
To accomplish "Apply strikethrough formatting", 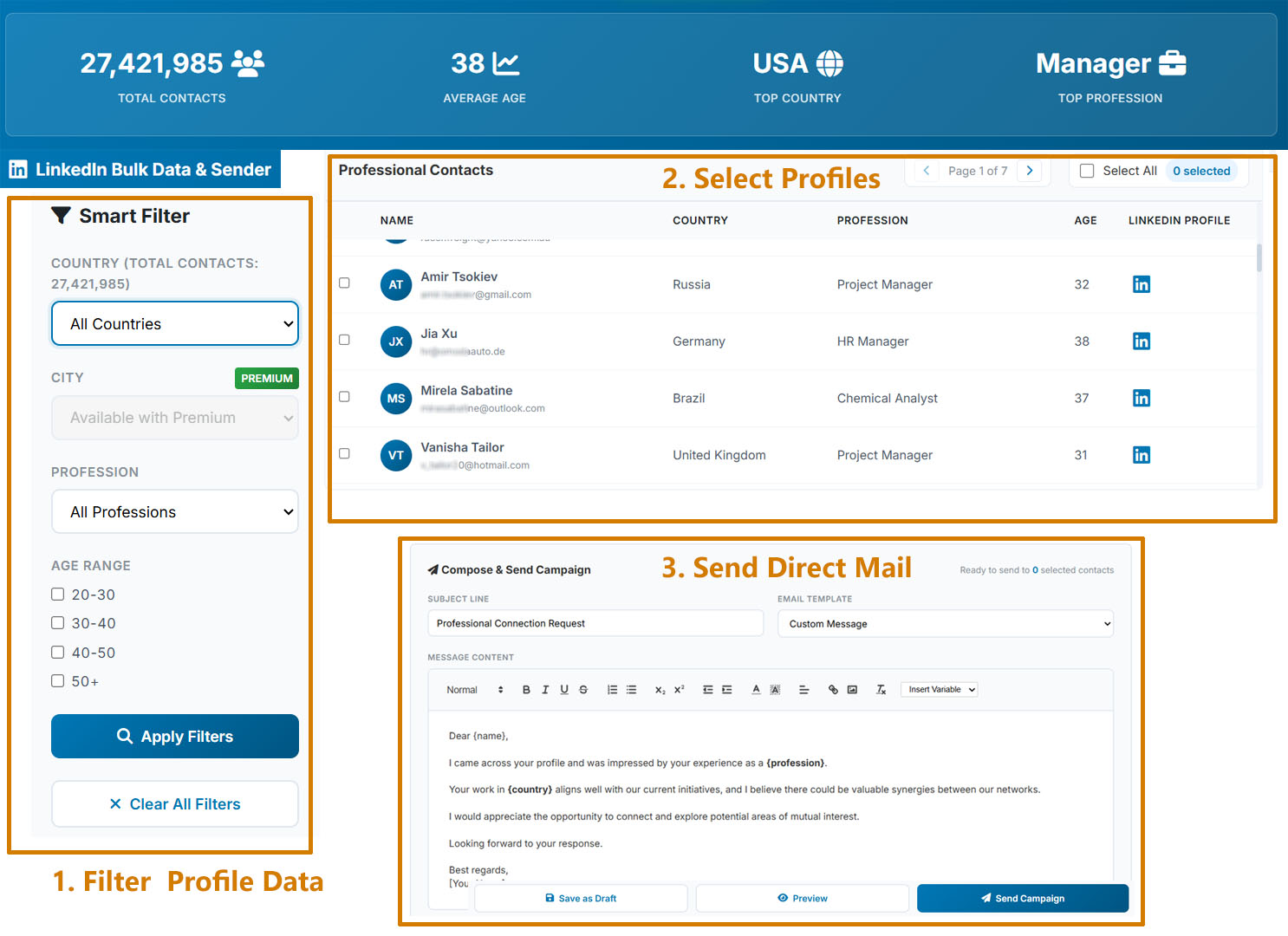I will coord(583,689).
